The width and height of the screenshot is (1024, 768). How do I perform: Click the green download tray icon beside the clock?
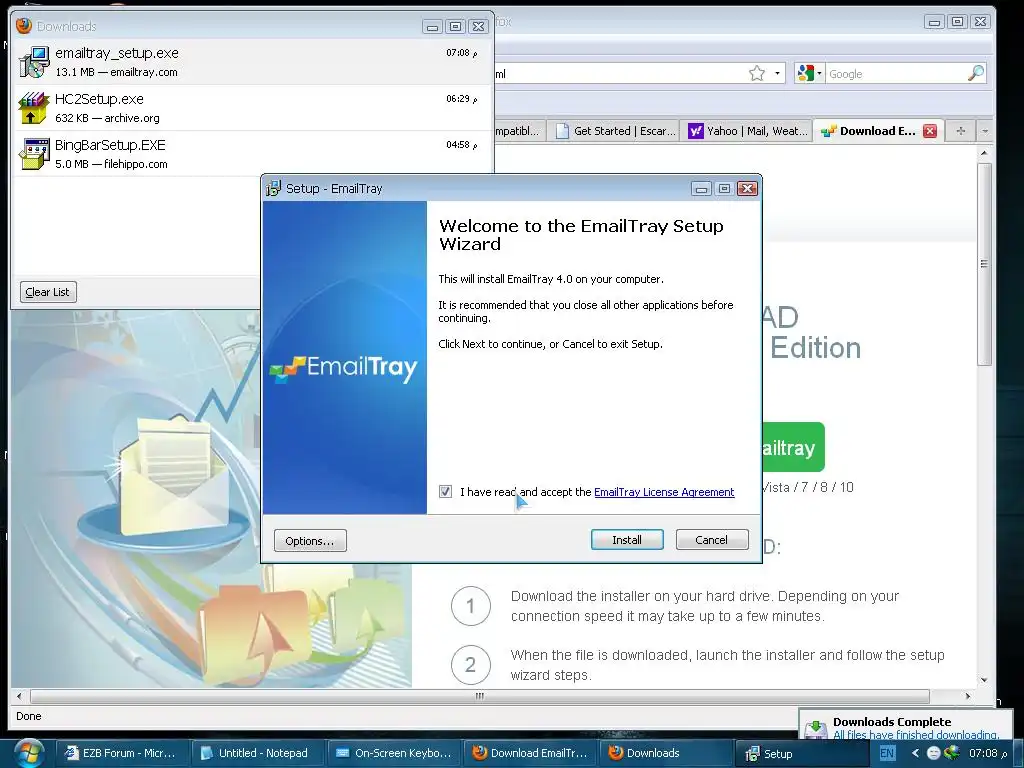click(x=952, y=752)
